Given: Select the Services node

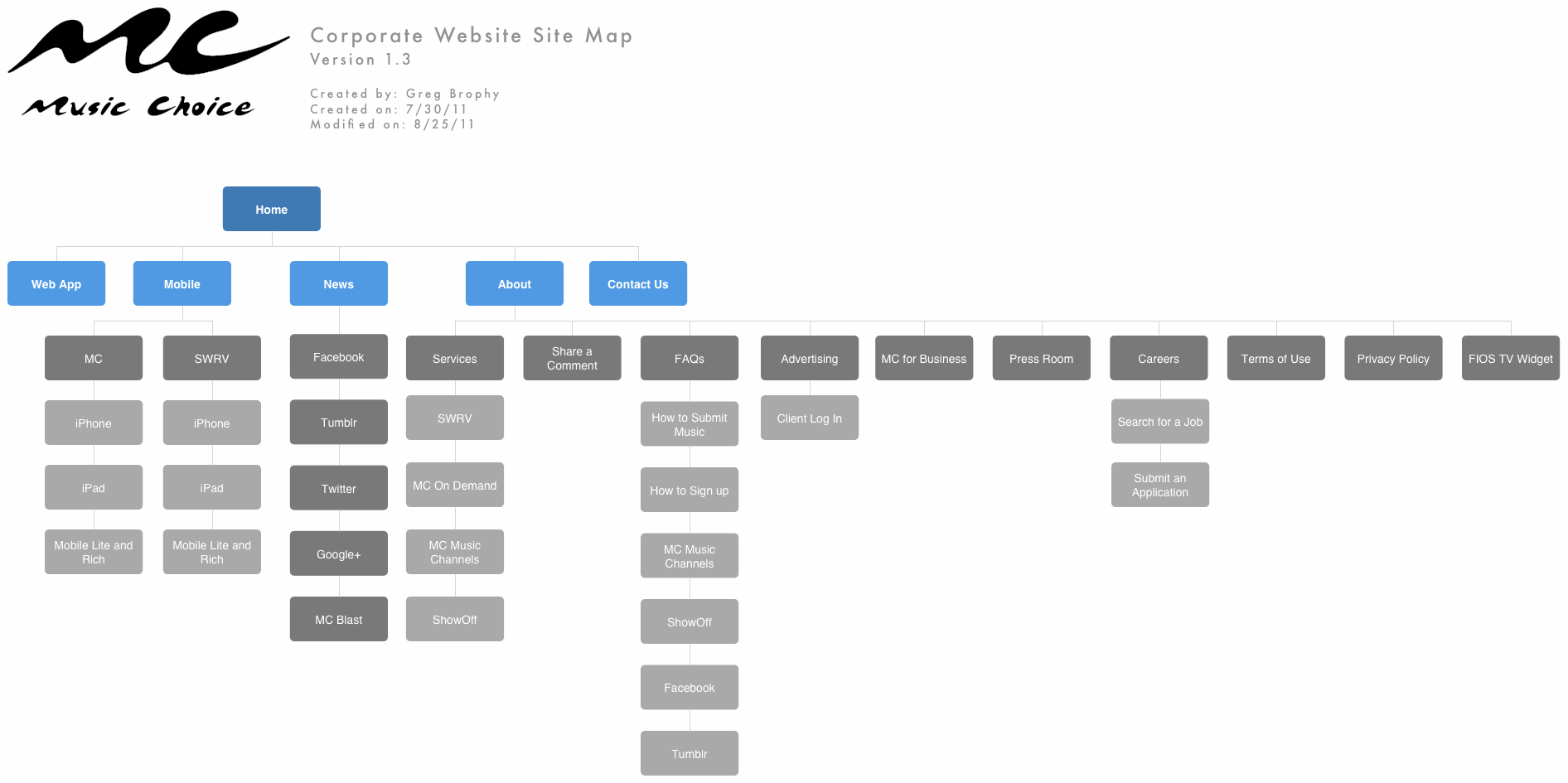Looking at the screenshot, I should click(x=455, y=358).
